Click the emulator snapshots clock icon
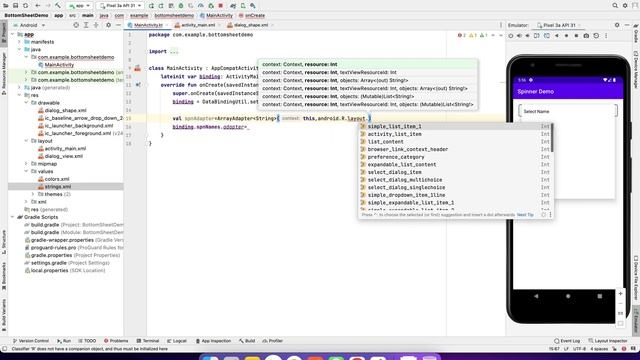 [596, 36]
